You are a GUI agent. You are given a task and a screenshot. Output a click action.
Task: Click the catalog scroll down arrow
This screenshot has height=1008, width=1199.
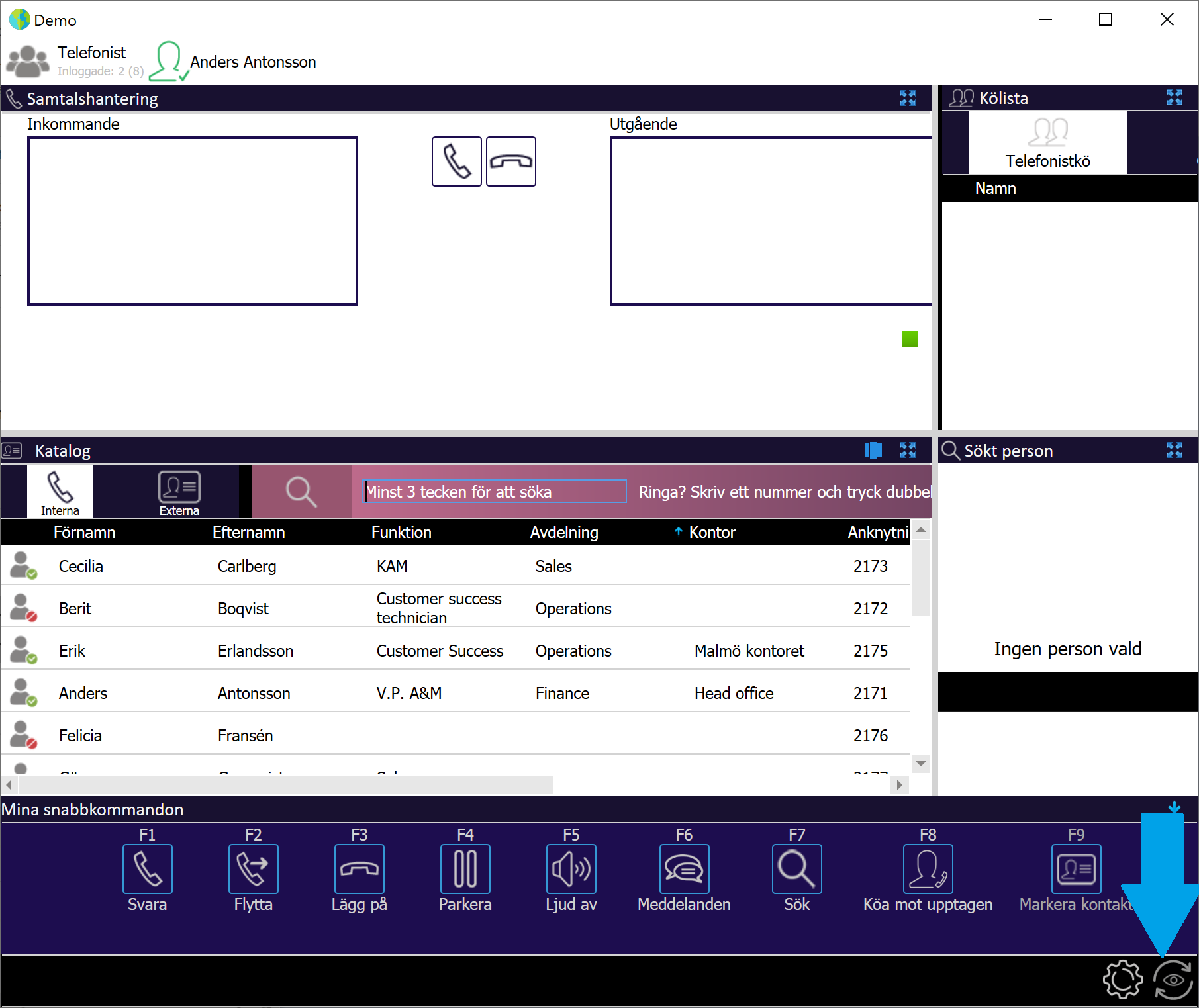tap(920, 763)
